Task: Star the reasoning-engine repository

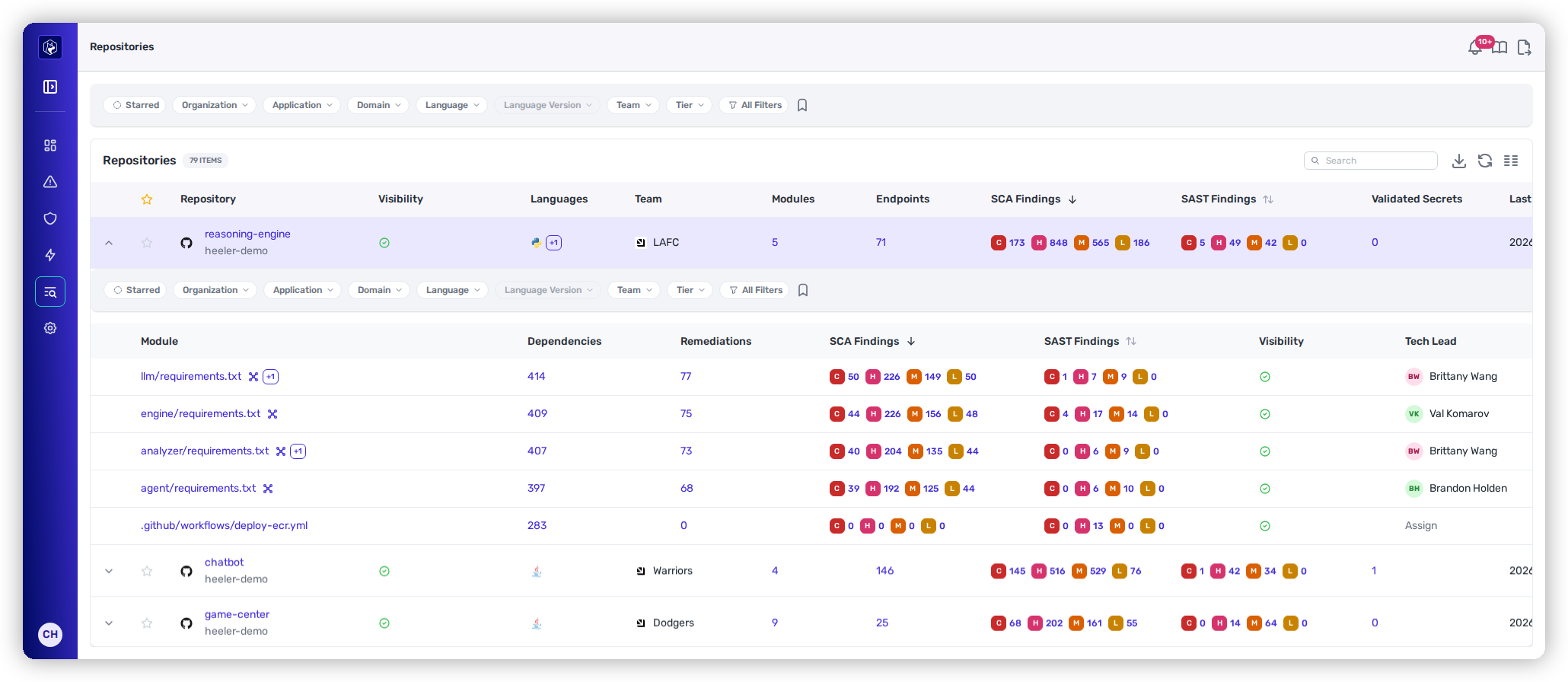Action: click(147, 243)
